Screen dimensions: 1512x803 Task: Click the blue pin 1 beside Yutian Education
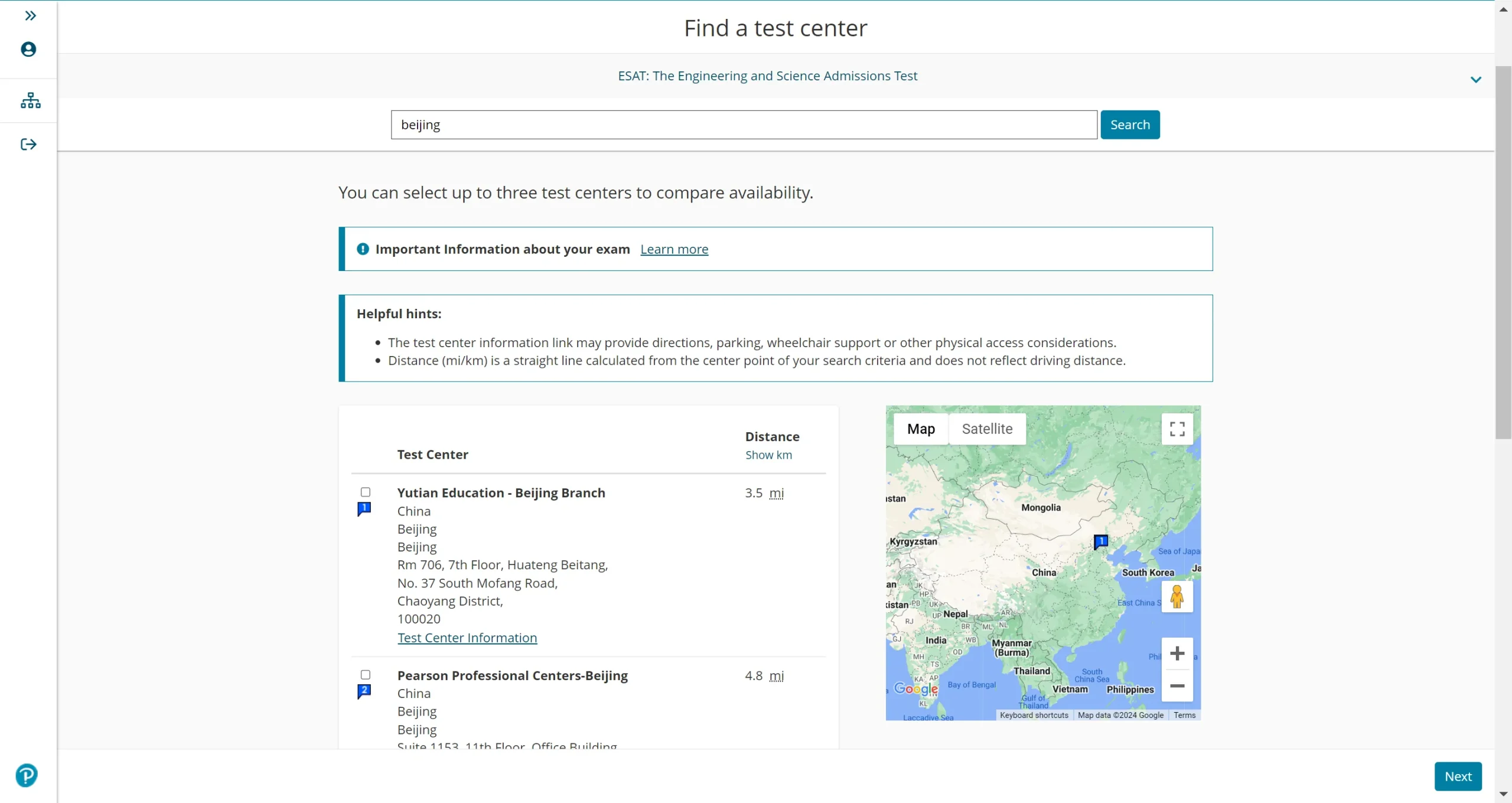(364, 509)
